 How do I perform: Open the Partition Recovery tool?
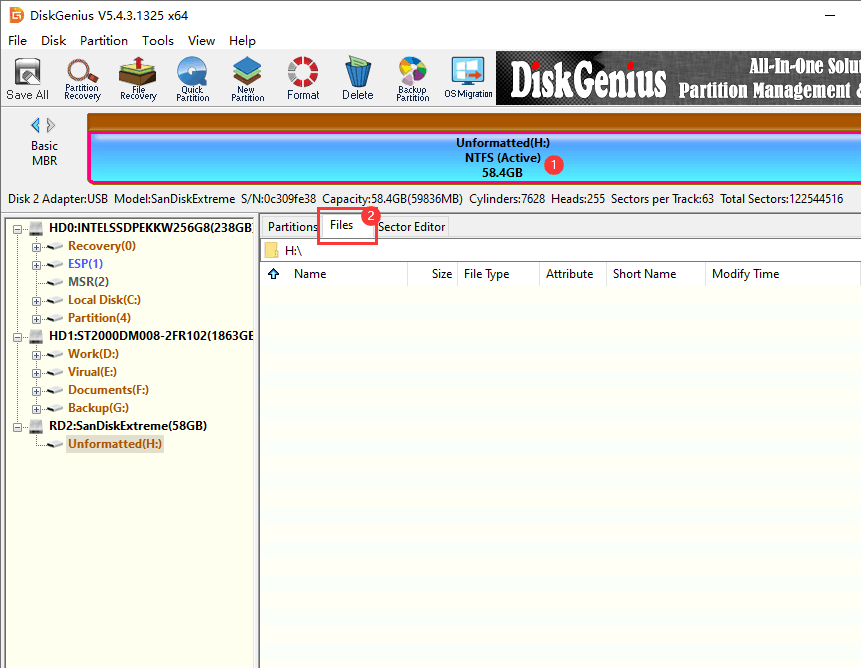tap(82, 78)
